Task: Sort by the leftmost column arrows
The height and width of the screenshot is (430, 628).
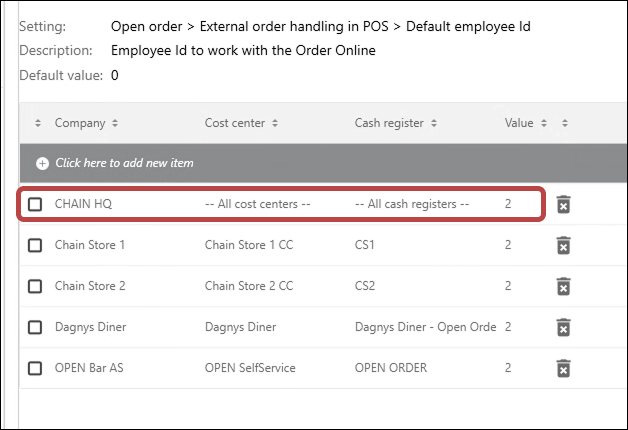Action: click(x=38, y=123)
